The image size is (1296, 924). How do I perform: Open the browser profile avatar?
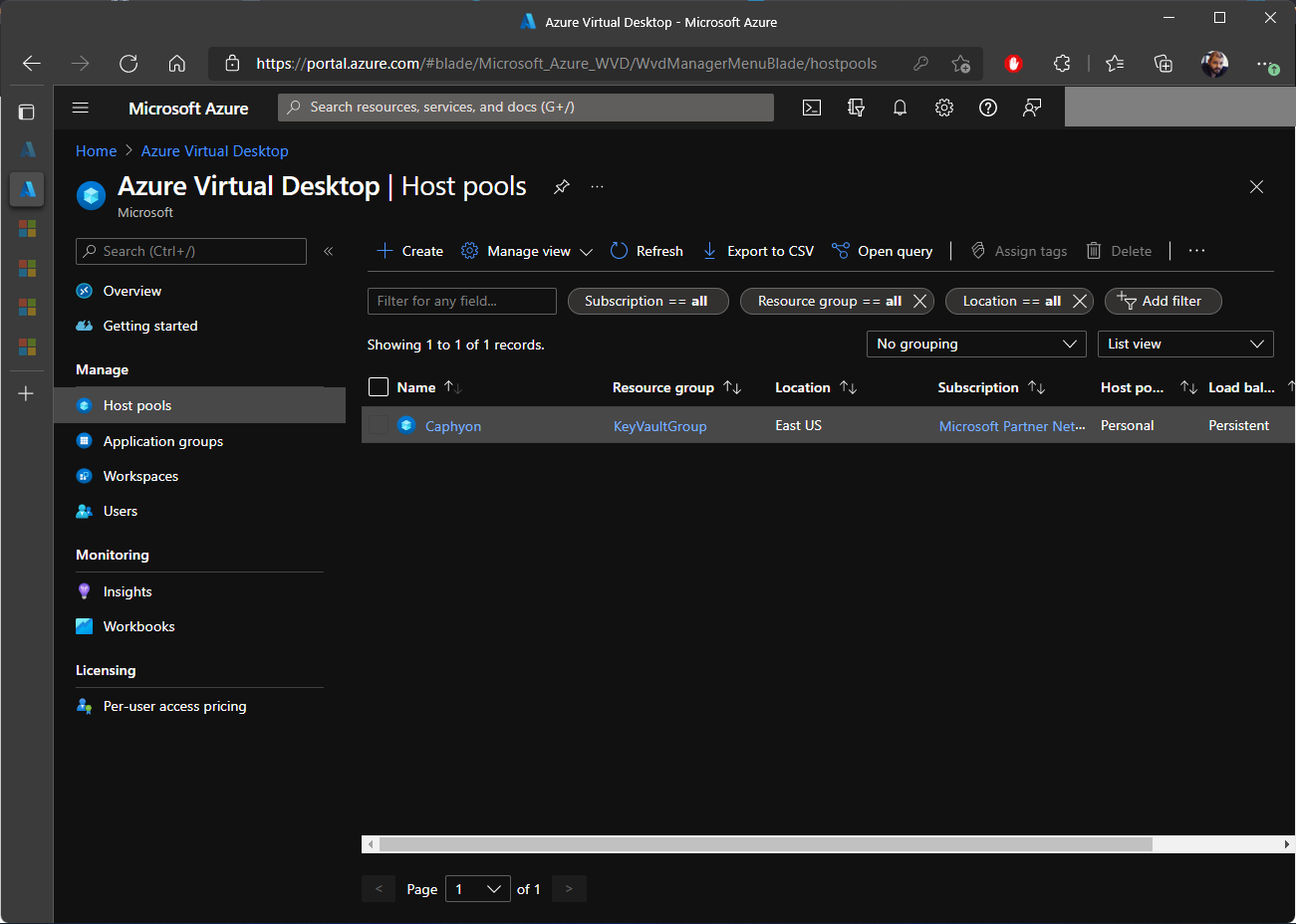pyautogui.click(x=1214, y=64)
